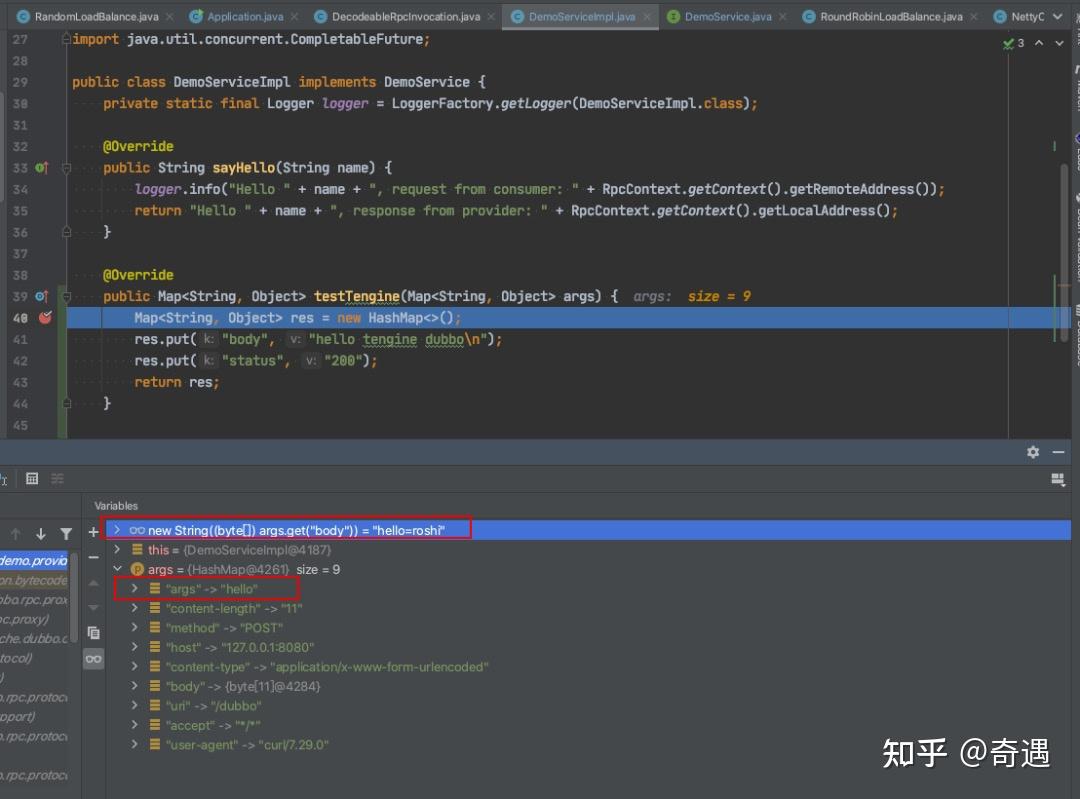Go to the previous frame with the up arrow
Viewport: 1080px width, 799px height.
pos(16,534)
